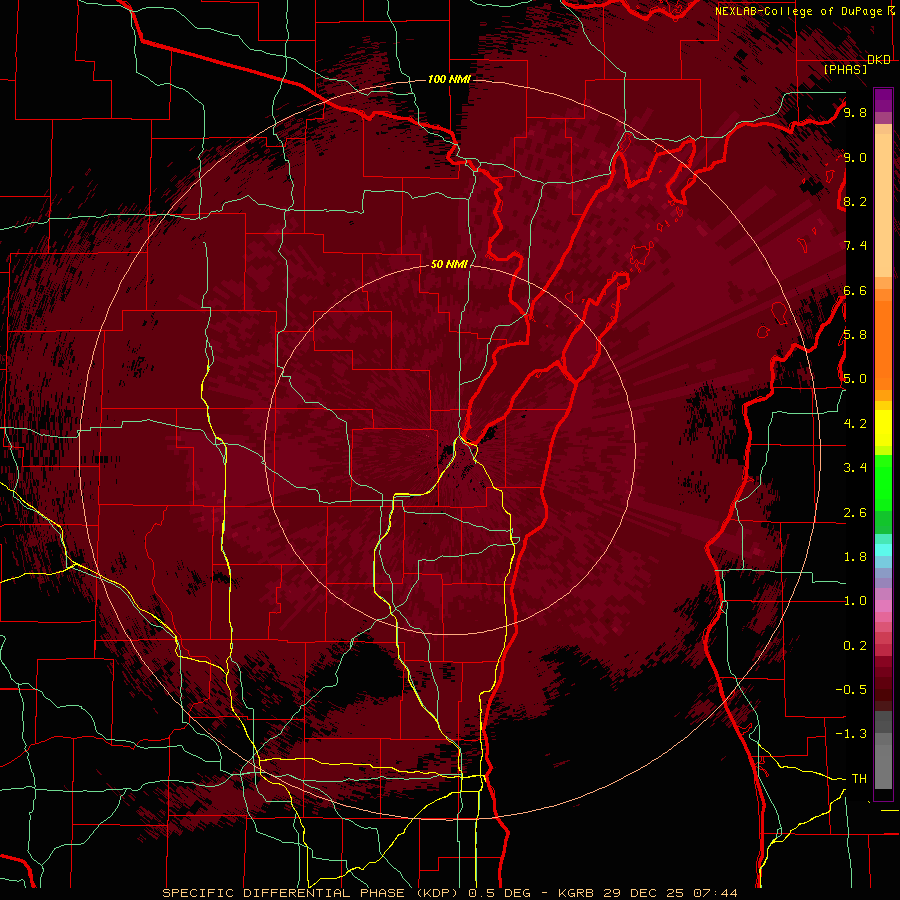Screen dimensions: 900x900
Task: Click the 7.4 scale value
Action: point(855,246)
